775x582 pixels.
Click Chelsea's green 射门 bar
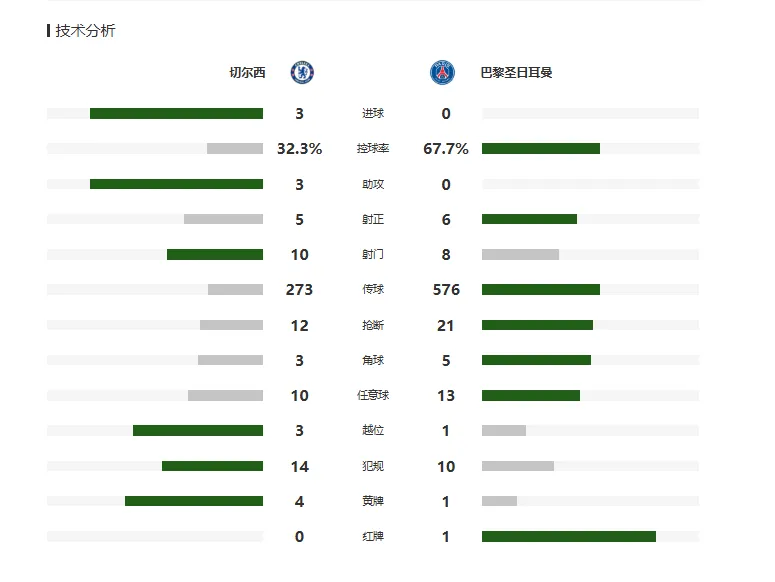click(x=215, y=254)
